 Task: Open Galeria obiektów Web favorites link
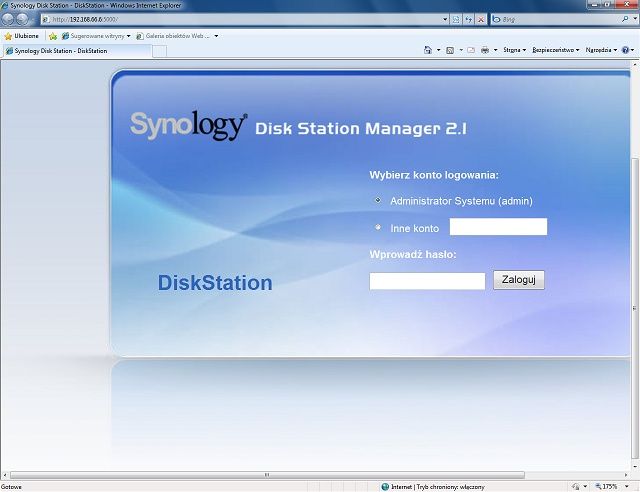pyautogui.click(x=174, y=36)
